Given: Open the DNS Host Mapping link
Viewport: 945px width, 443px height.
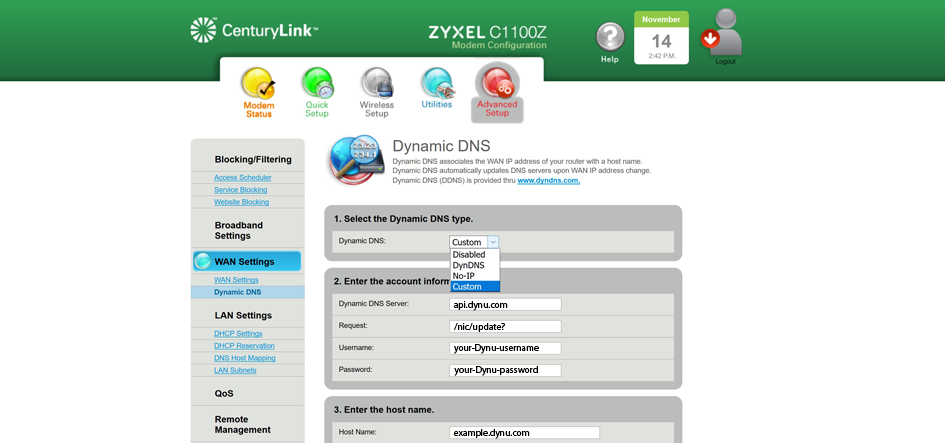Looking at the screenshot, I should coord(245,358).
